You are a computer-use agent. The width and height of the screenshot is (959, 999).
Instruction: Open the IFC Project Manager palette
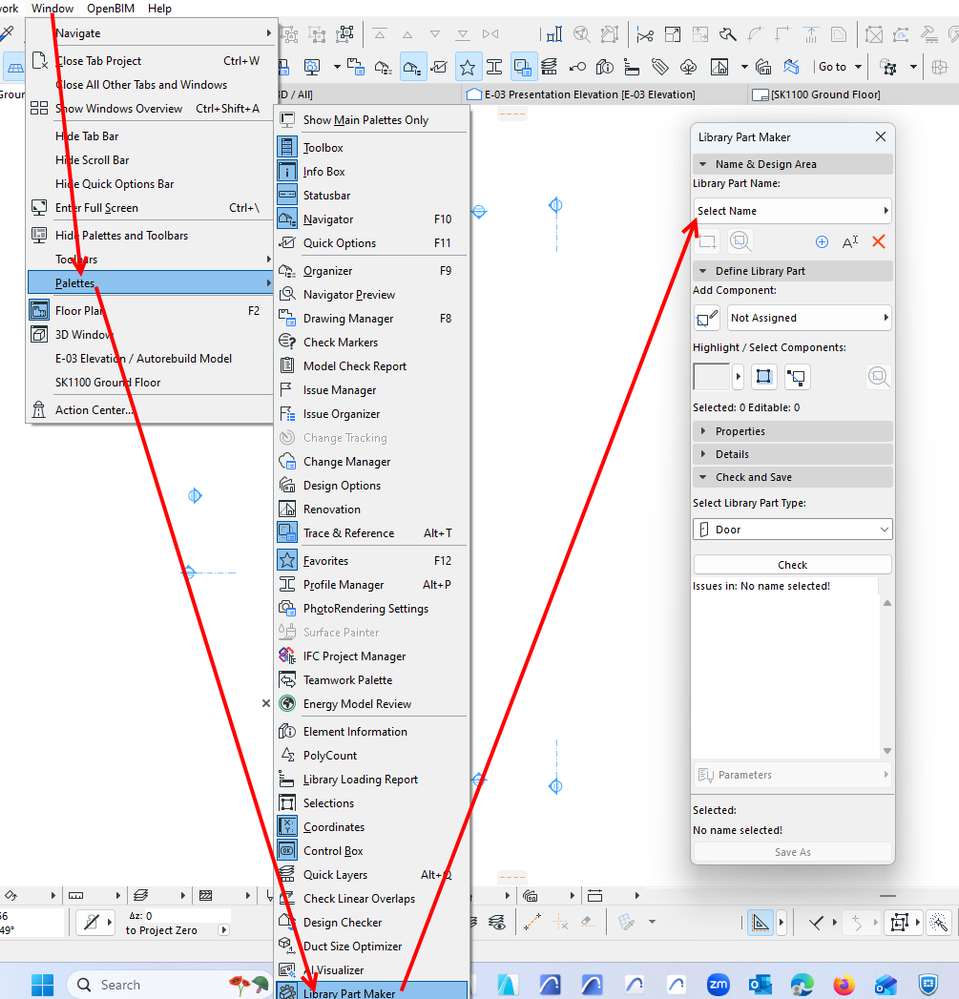tap(372, 656)
